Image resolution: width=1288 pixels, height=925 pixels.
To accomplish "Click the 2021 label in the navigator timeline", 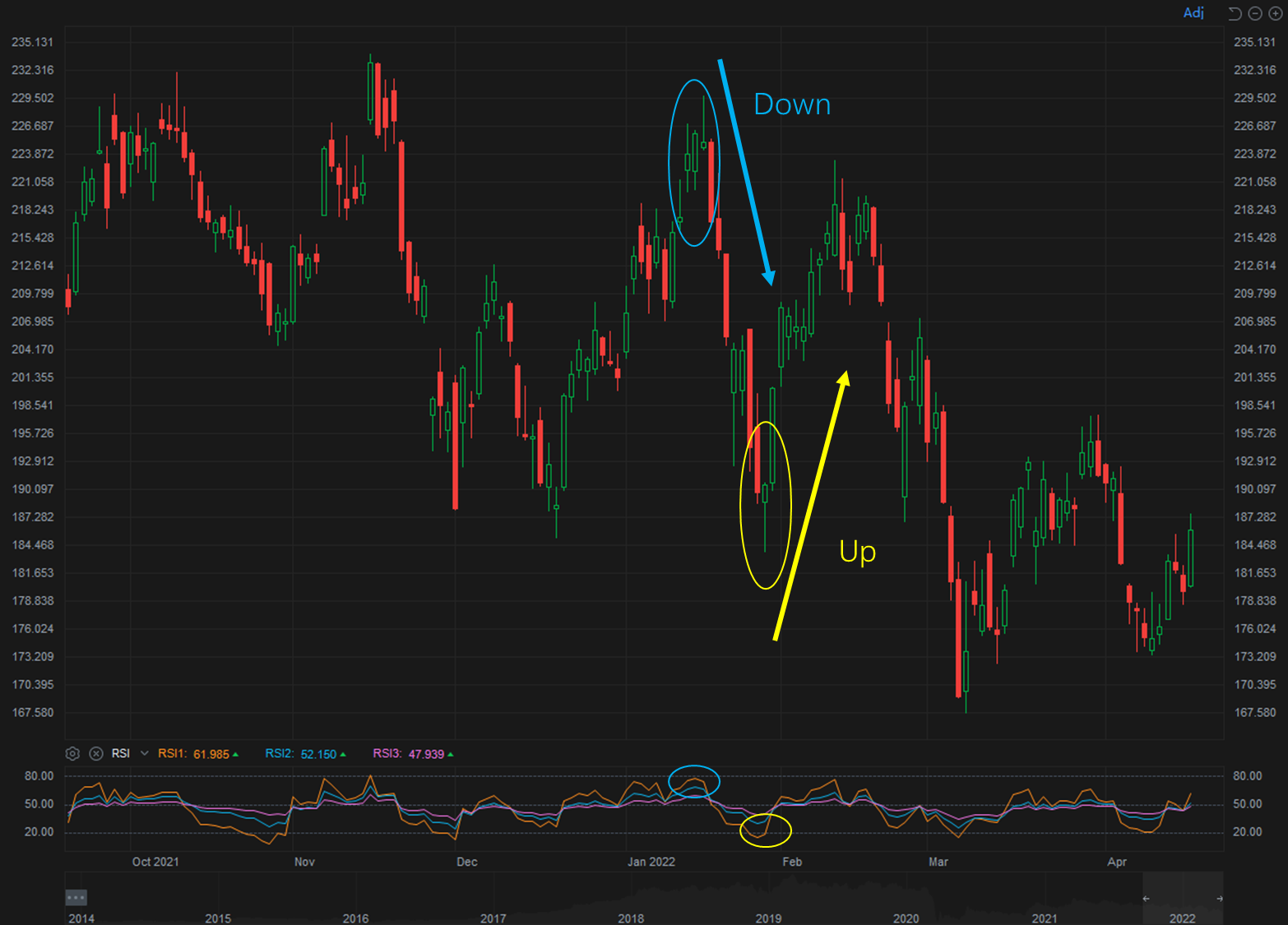I will coord(1045,918).
